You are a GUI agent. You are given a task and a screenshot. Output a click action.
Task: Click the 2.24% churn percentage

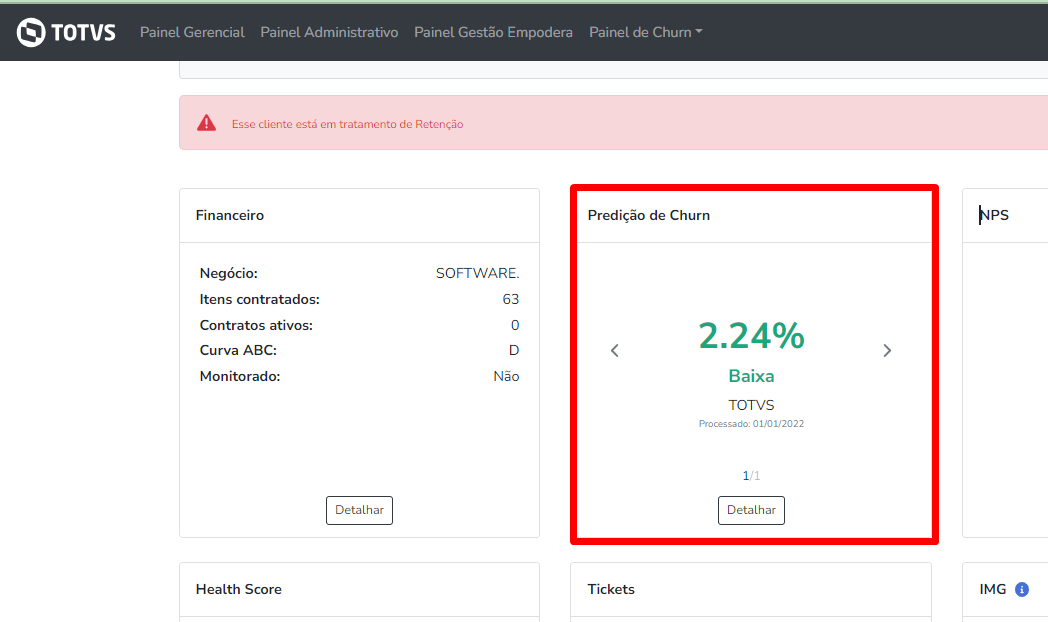pos(751,336)
